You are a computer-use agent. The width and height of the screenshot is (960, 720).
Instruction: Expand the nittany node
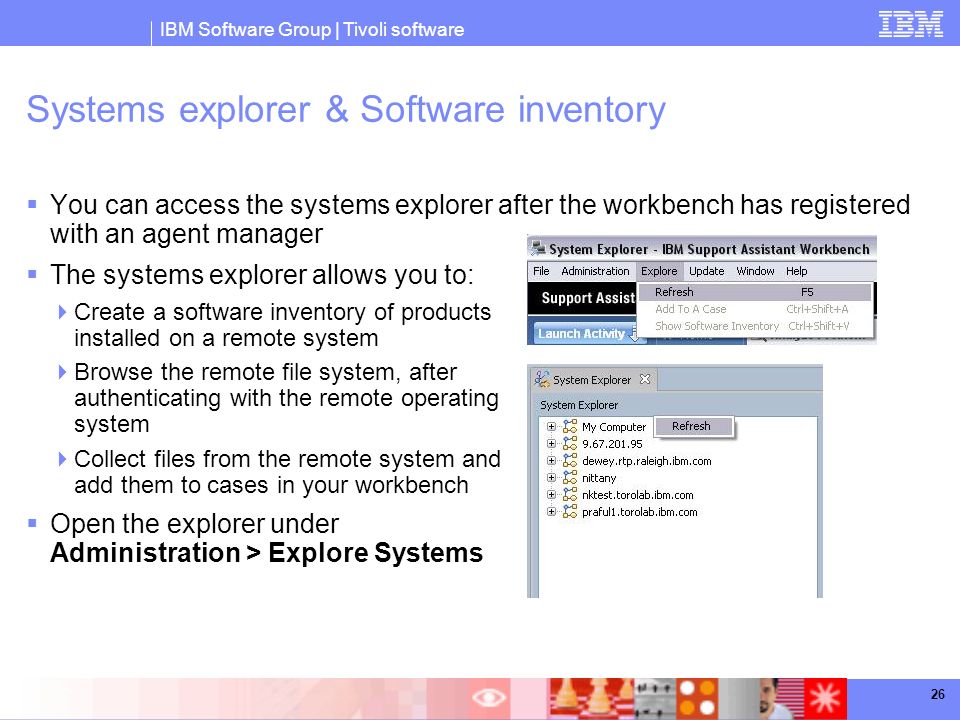pos(551,478)
